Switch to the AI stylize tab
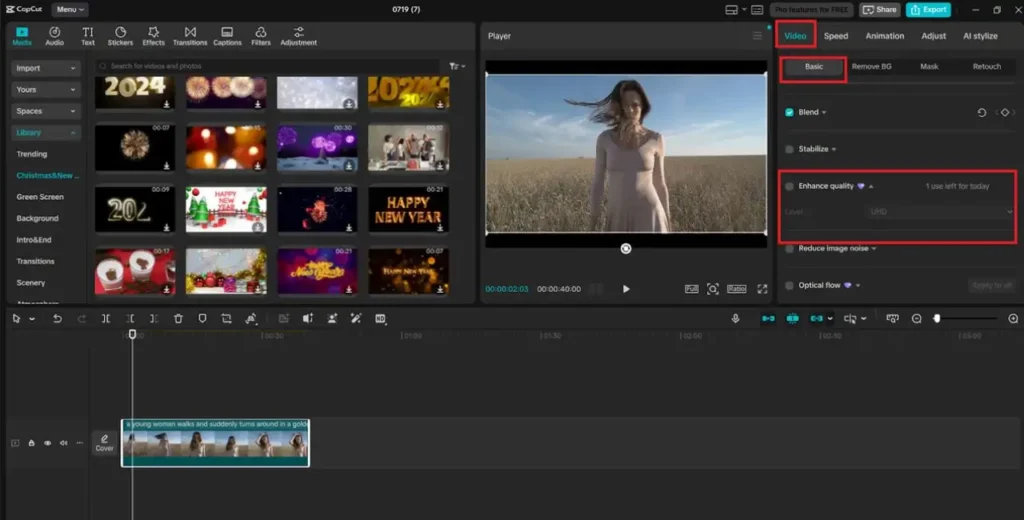 click(x=980, y=36)
